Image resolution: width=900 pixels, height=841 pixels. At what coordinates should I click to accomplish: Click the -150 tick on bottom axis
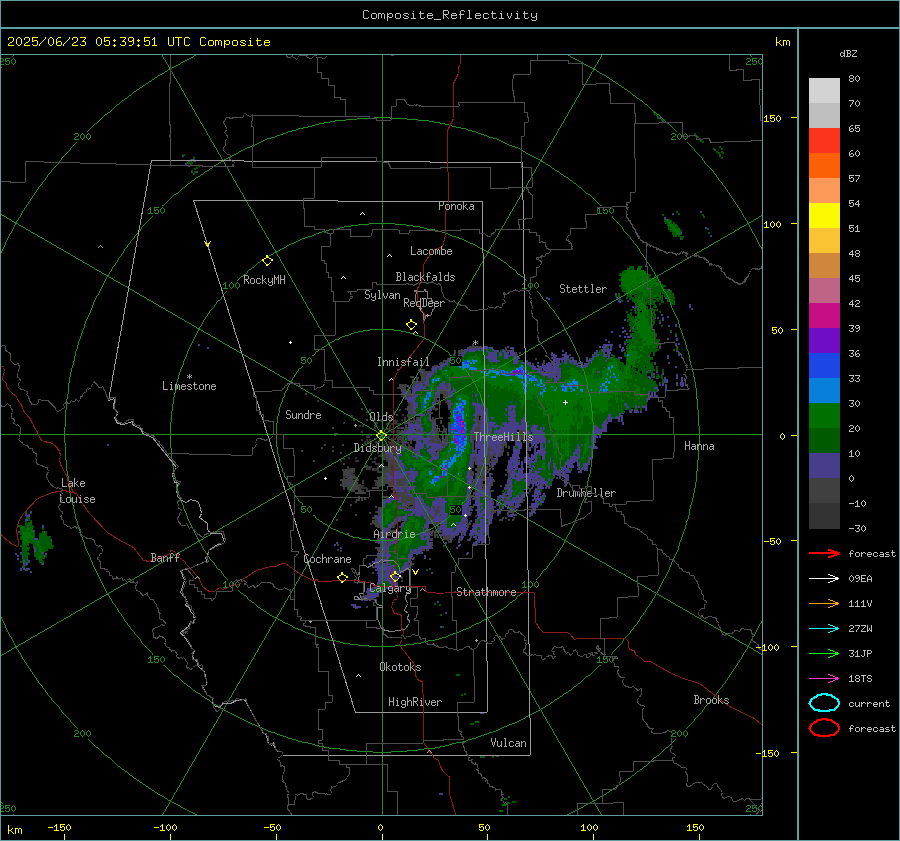coord(59,828)
